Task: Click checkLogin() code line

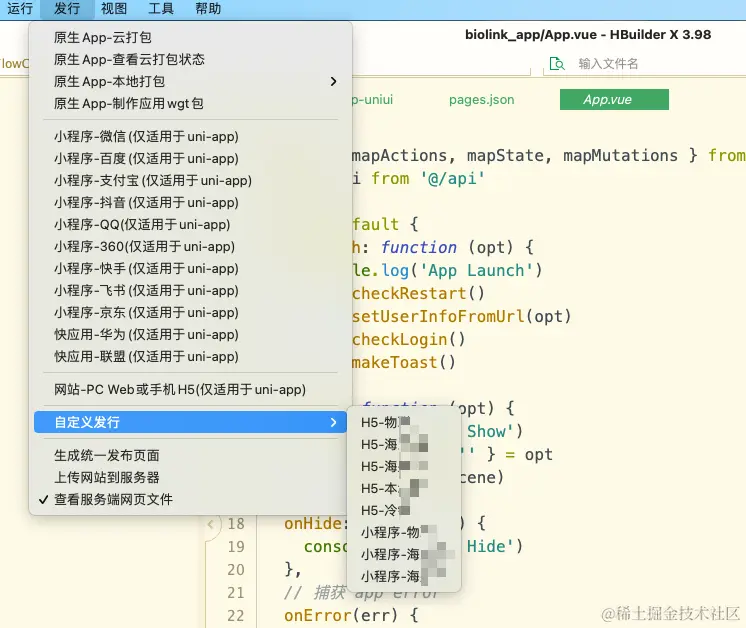Action: (408, 340)
